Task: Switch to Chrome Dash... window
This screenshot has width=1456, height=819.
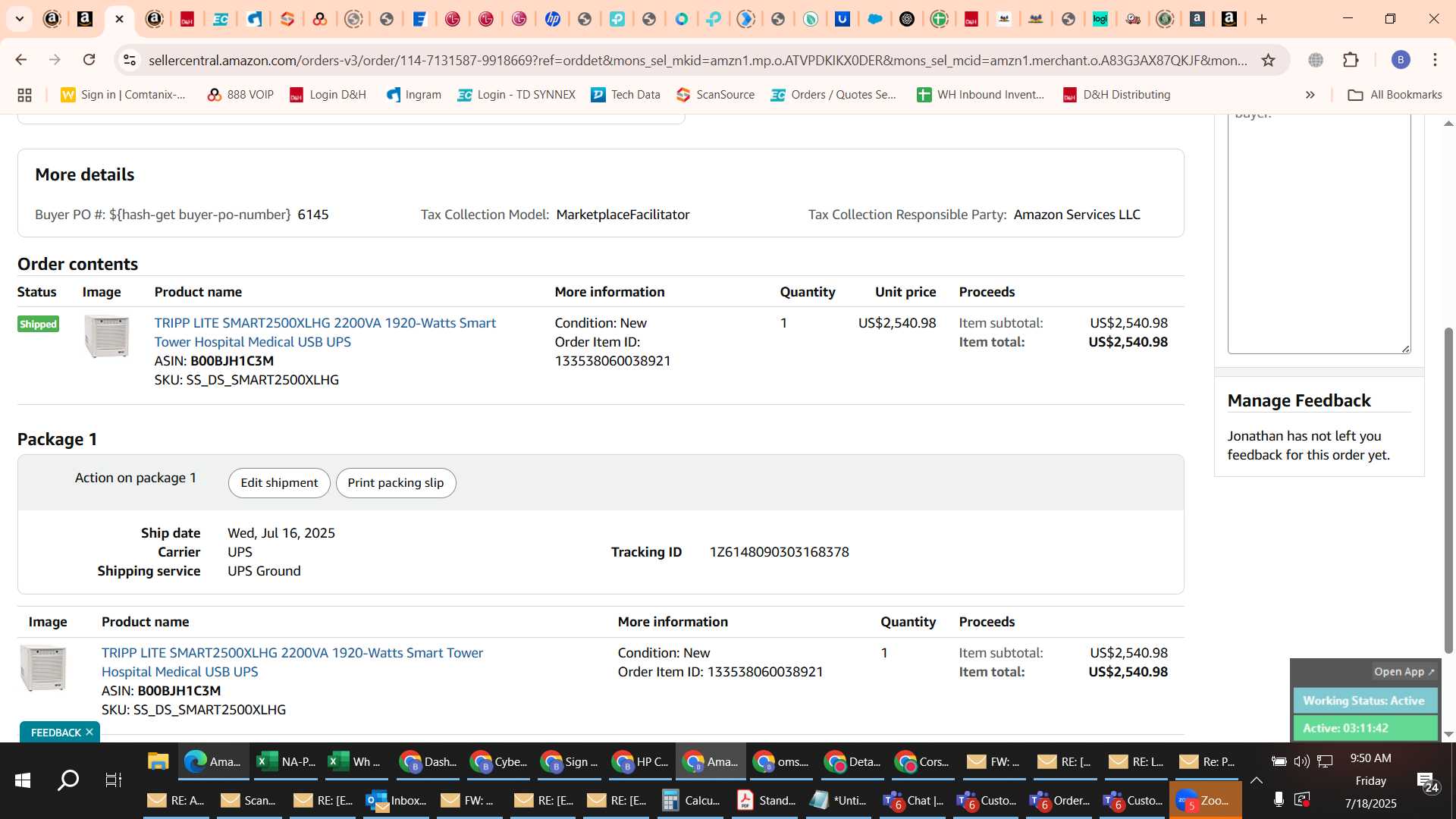Action: pyautogui.click(x=429, y=761)
